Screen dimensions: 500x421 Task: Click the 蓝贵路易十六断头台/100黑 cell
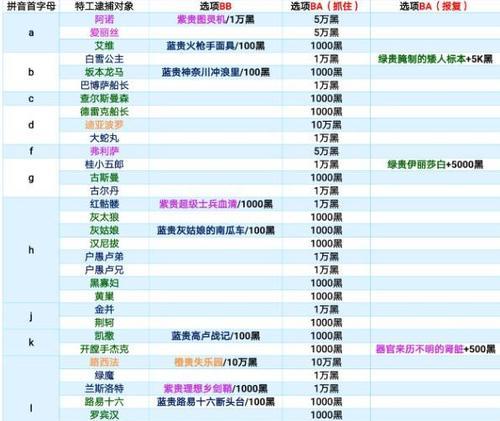(216, 402)
